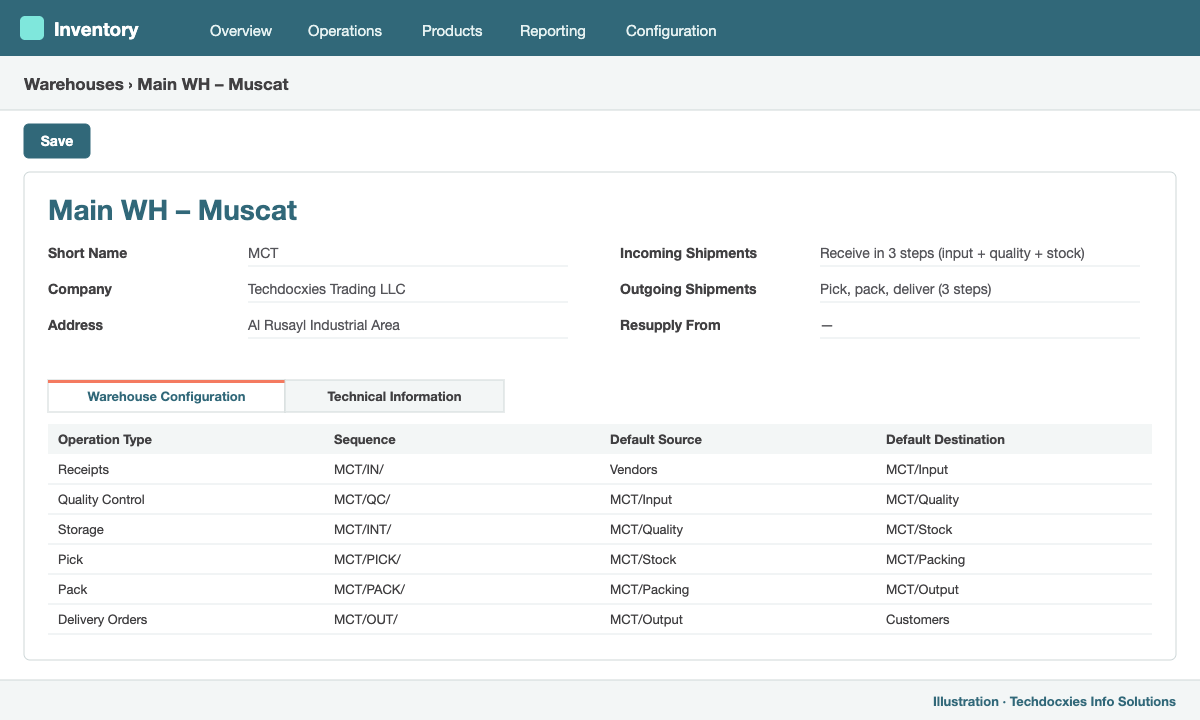Click the Outgoing Shipments label
The height and width of the screenshot is (720, 1200).
[688, 289]
